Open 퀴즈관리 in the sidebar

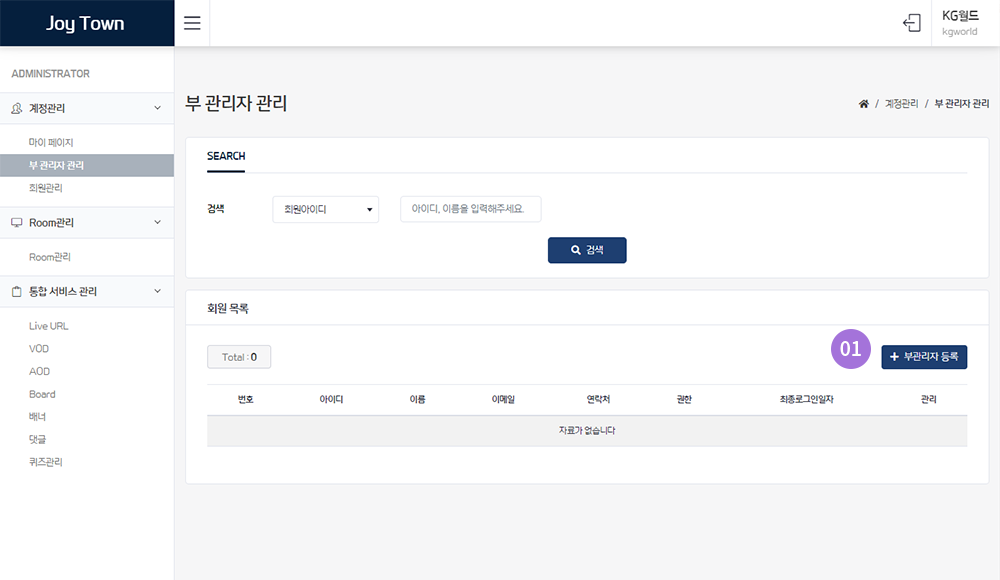point(46,462)
